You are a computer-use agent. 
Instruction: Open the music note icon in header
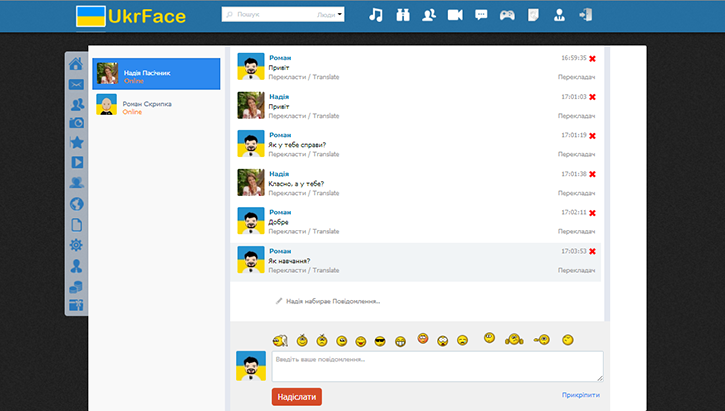[x=375, y=15]
